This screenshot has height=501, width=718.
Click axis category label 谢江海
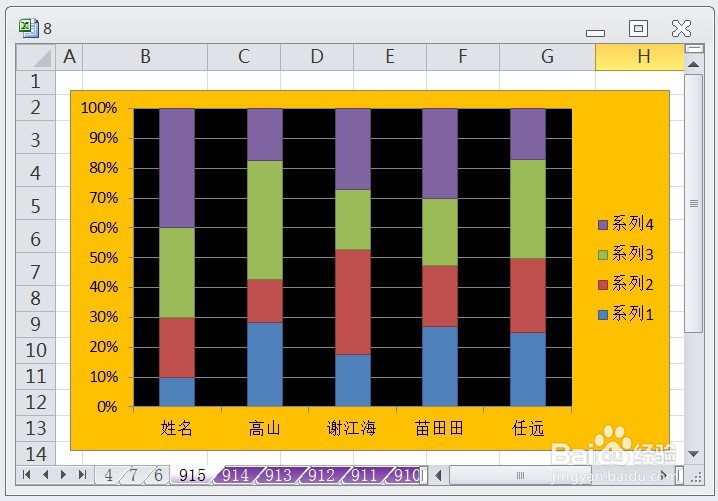point(352,428)
